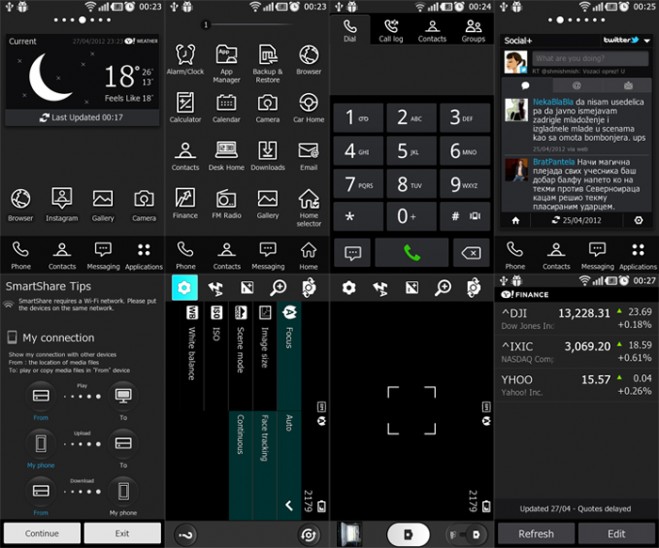Screen dimensions: 659x548
Task: Expand the Image size setting
Action: [265, 356]
